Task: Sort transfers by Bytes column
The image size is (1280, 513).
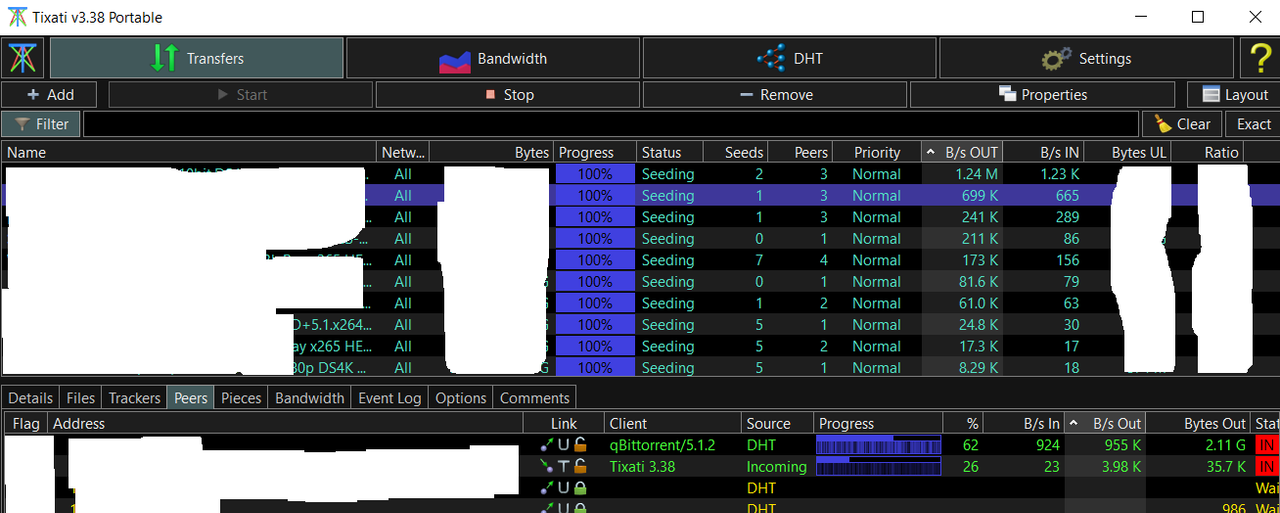Action: coord(492,152)
